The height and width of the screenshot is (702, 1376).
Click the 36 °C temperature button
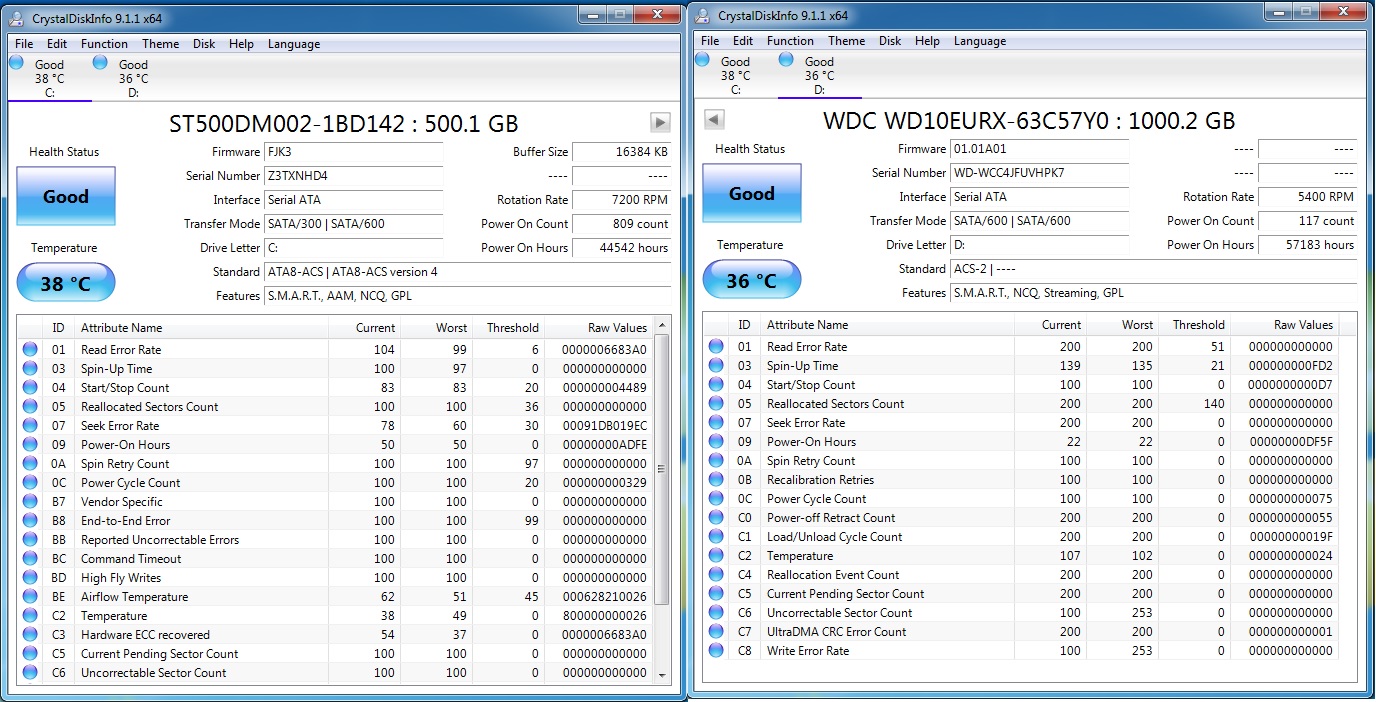tap(752, 281)
